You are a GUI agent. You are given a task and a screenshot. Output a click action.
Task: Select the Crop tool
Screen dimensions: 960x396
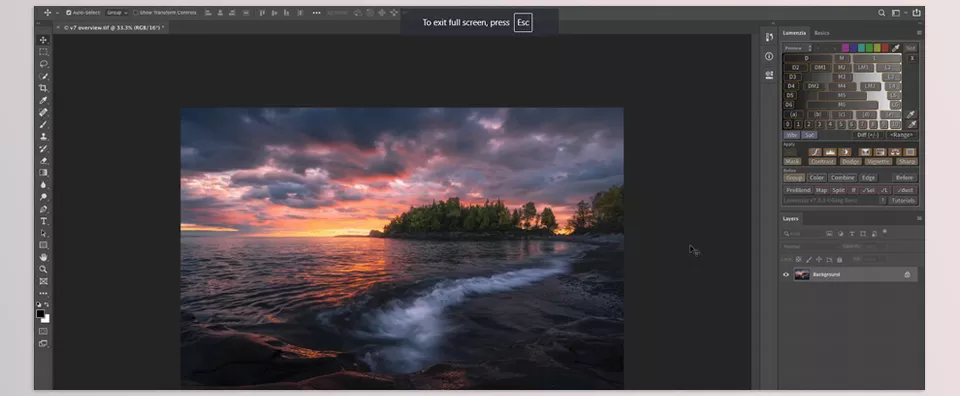coord(43,88)
